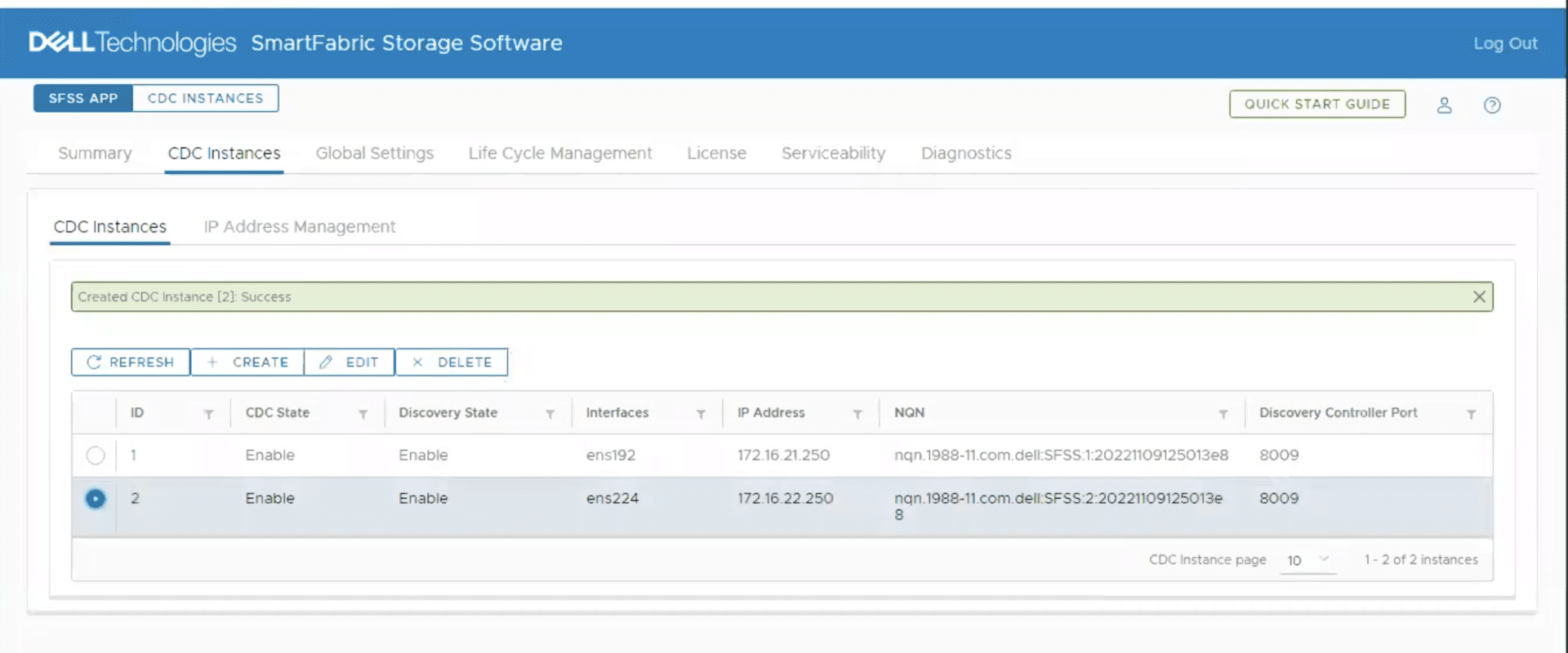1568x653 pixels.
Task: Sort by the NQN column header
Action: click(909, 413)
